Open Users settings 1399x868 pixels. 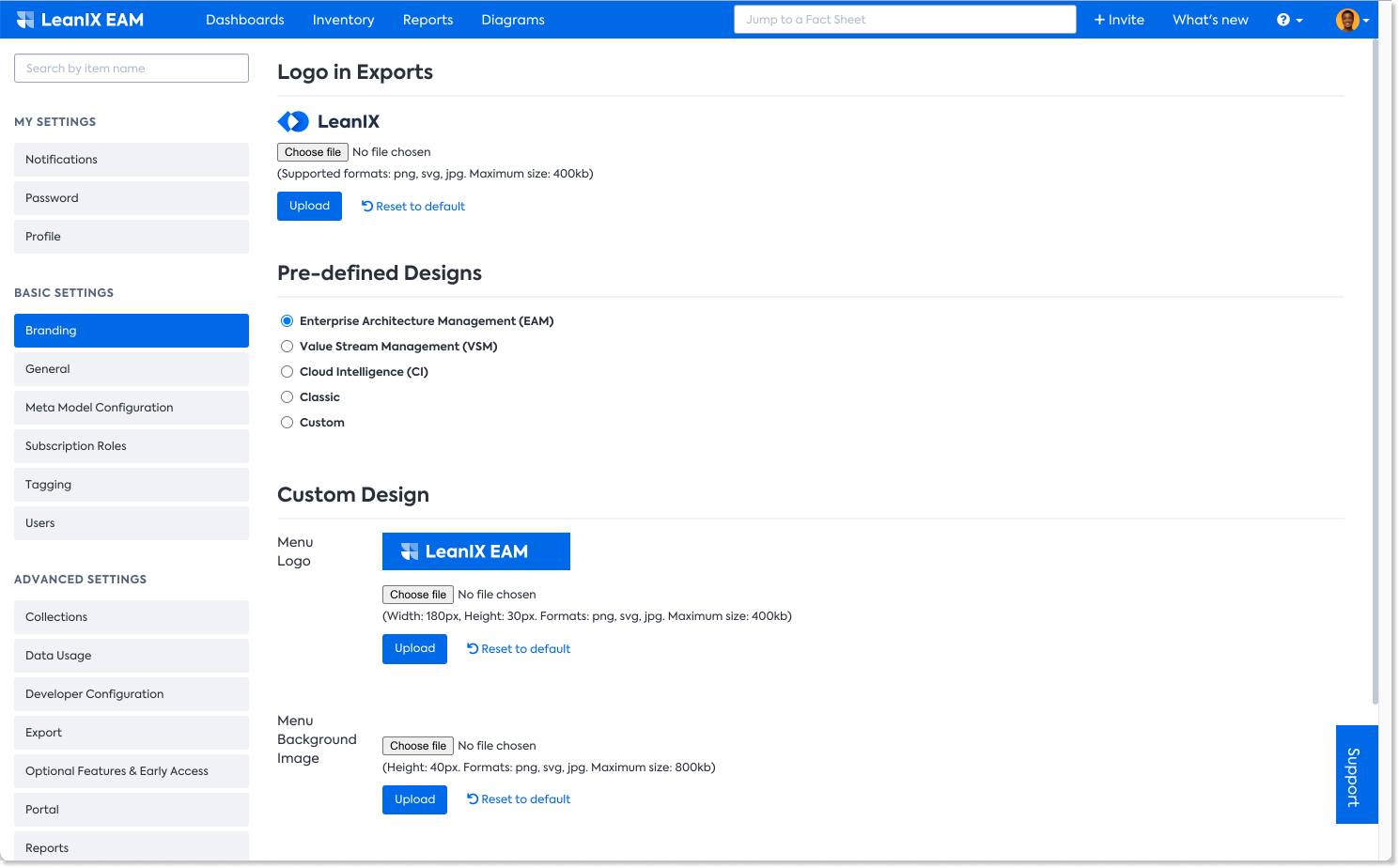(x=132, y=523)
